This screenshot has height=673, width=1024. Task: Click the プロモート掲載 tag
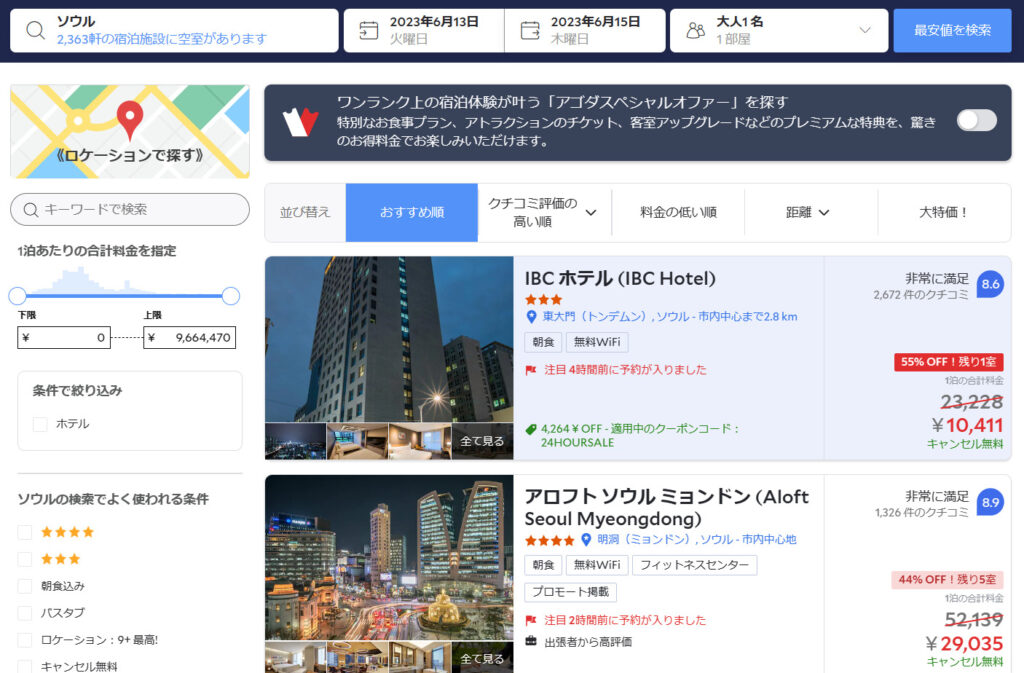(x=570, y=591)
